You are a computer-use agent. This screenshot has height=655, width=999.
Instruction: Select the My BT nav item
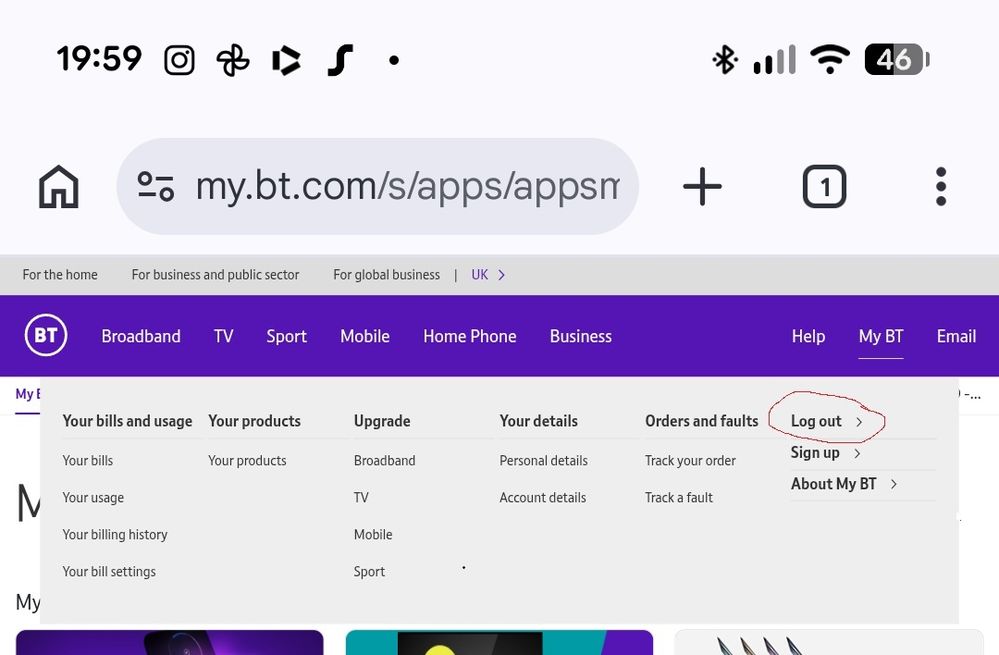pos(881,336)
